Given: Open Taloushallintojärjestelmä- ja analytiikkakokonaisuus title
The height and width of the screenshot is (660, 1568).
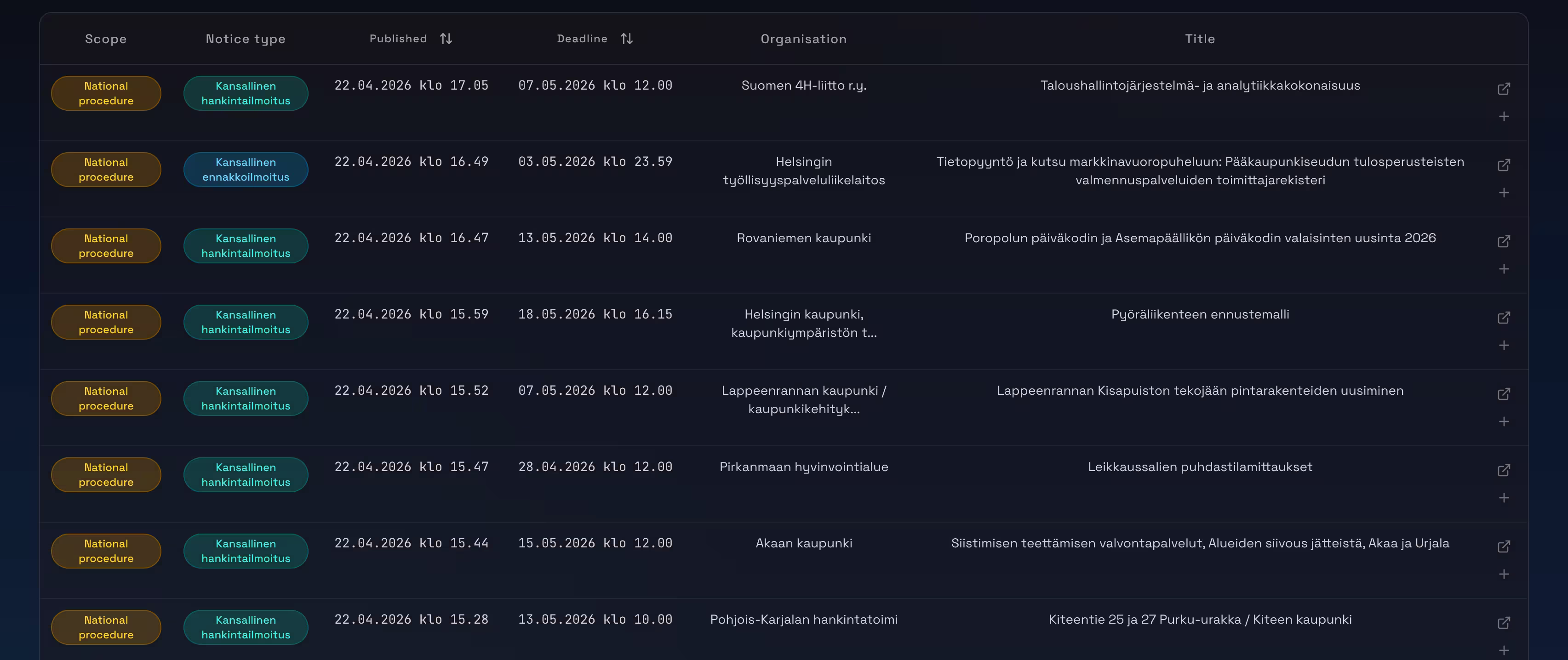Looking at the screenshot, I should point(1199,86).
